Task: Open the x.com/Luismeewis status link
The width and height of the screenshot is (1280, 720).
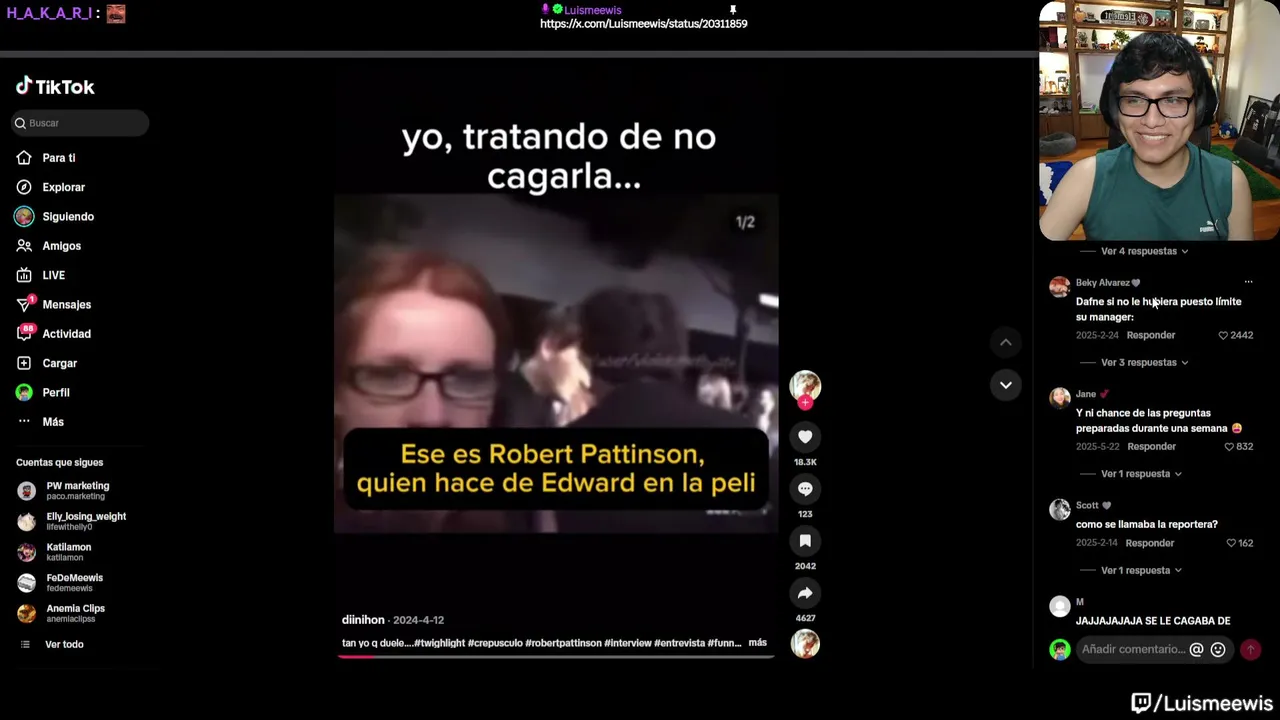Action: point(644,23)
